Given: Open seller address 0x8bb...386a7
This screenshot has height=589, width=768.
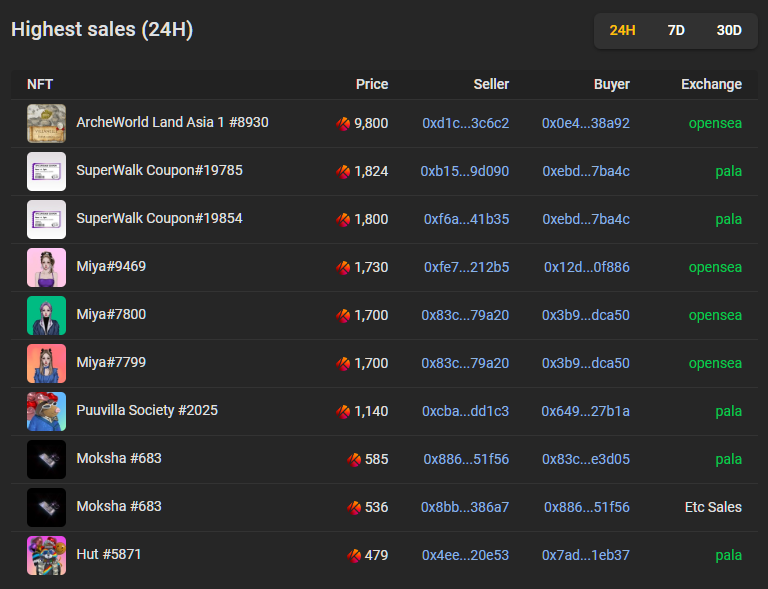Looking at the screenshot, I should pos(465,507).
